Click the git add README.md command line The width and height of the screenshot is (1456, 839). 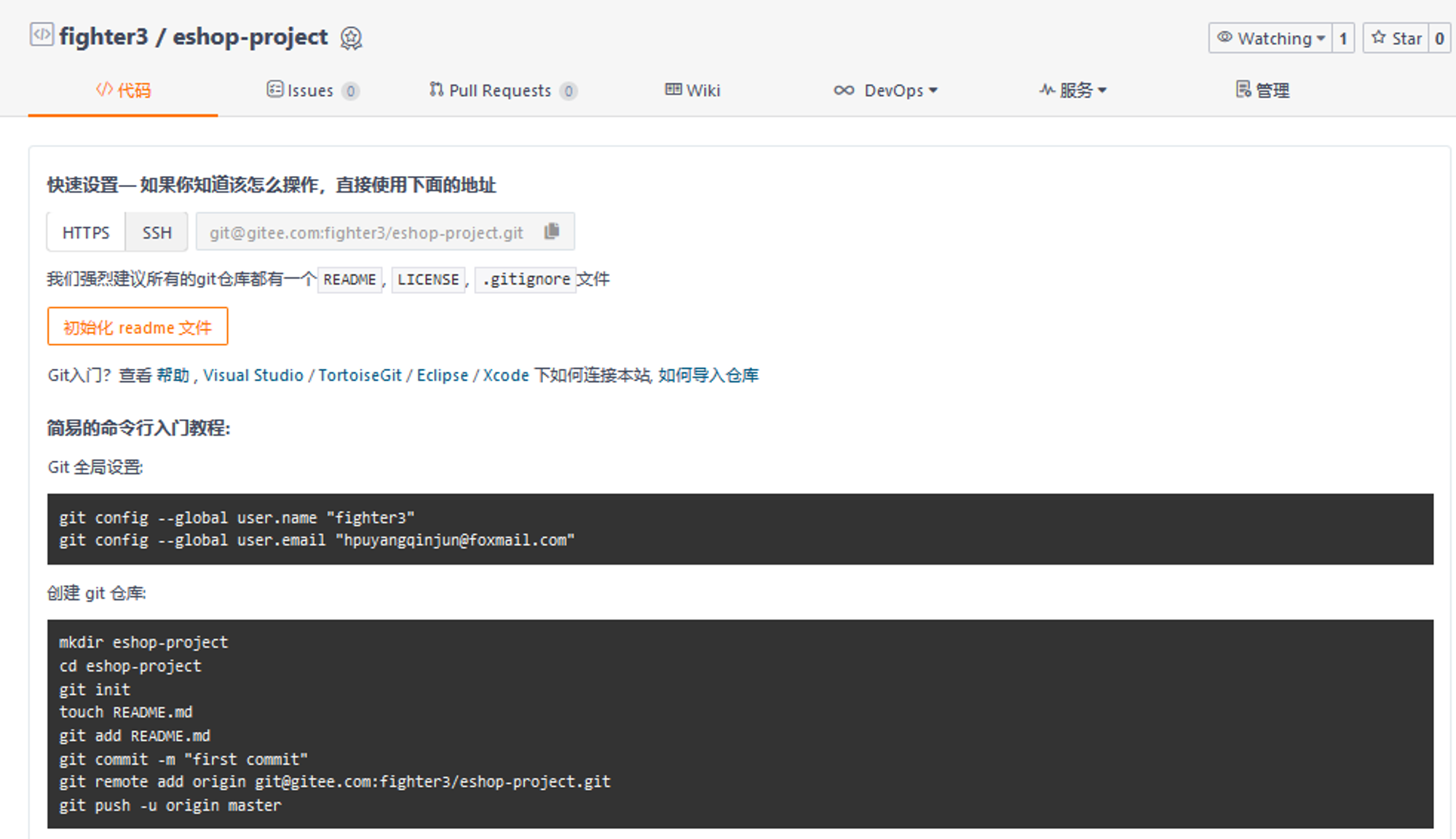pos(135,736)
